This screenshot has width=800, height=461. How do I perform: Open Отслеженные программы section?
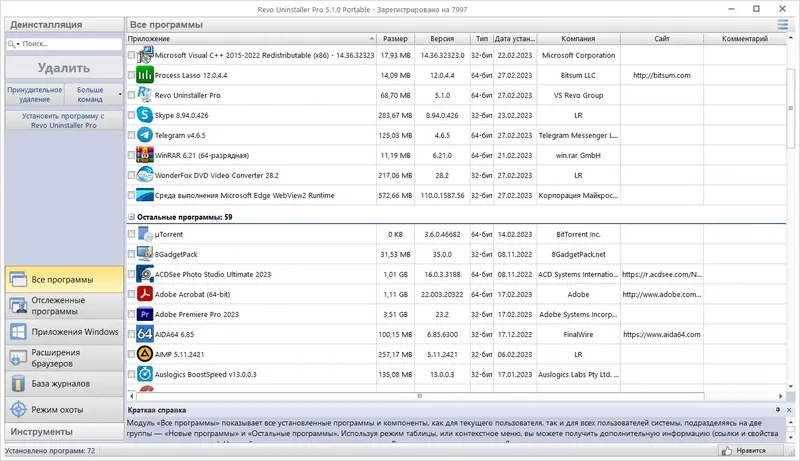[64, 305]
